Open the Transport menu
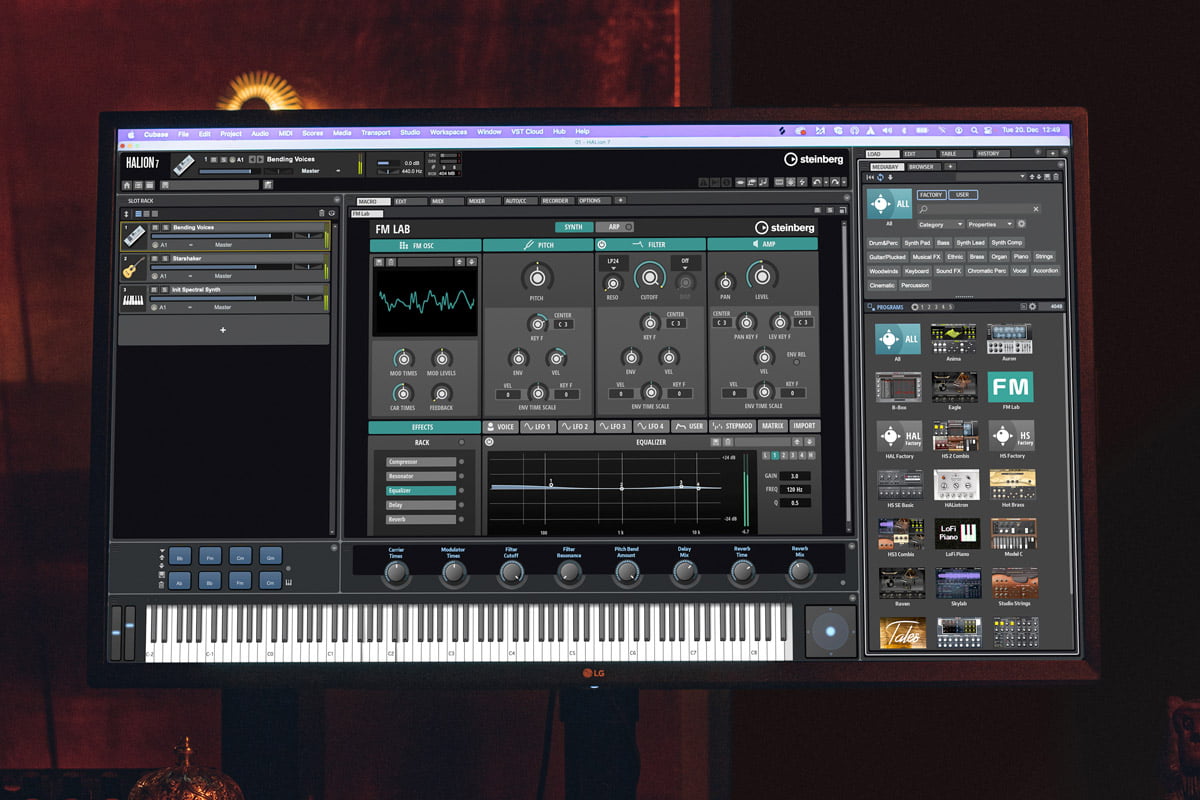The image size is (1200, 800). pos(375,132)
